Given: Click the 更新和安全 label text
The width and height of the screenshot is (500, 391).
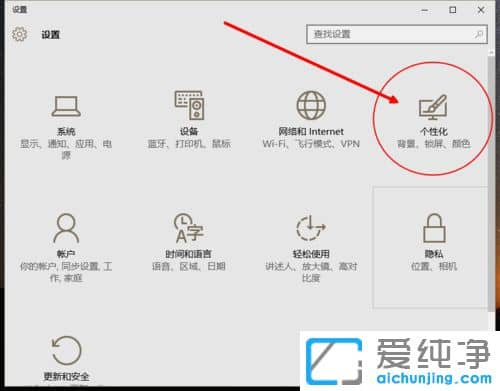Looking at the screenshot, I should coord(66,377).
